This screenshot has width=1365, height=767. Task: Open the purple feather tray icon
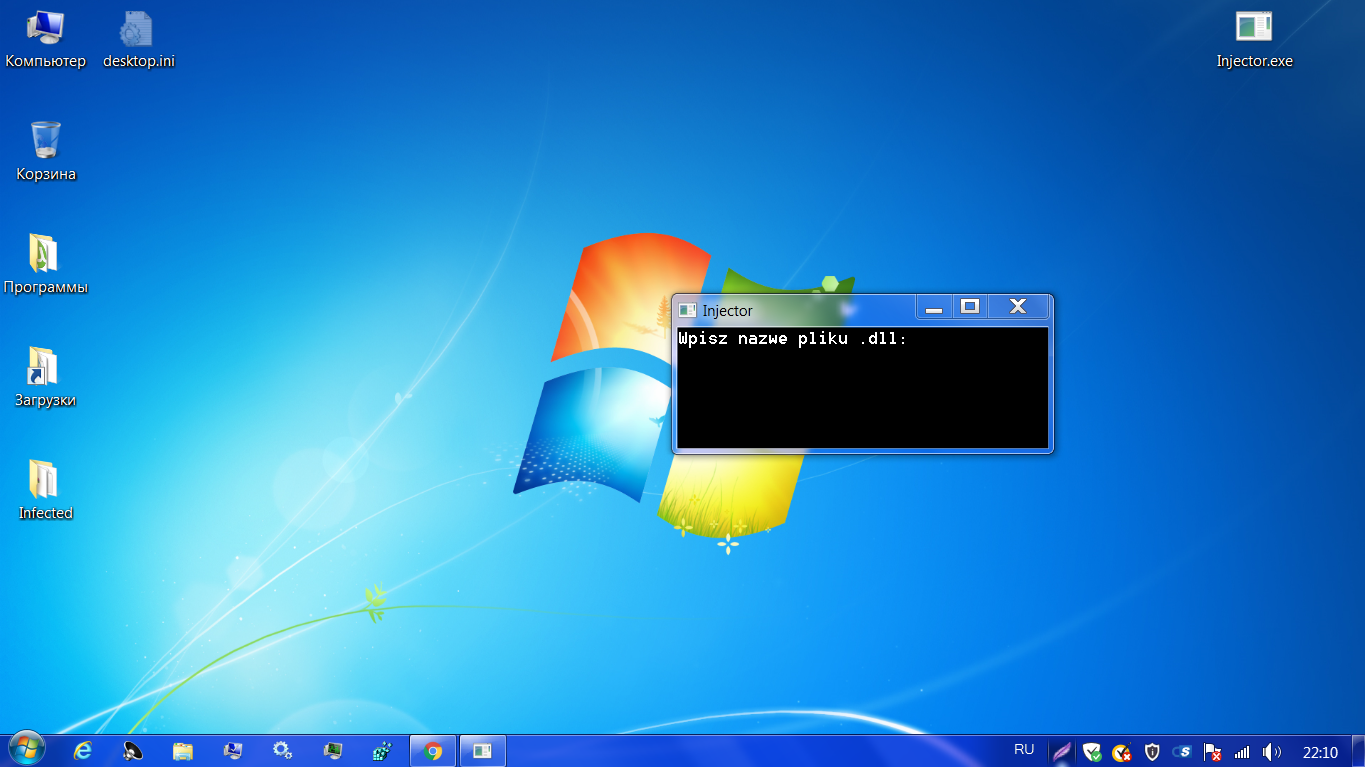point(1062,752)
